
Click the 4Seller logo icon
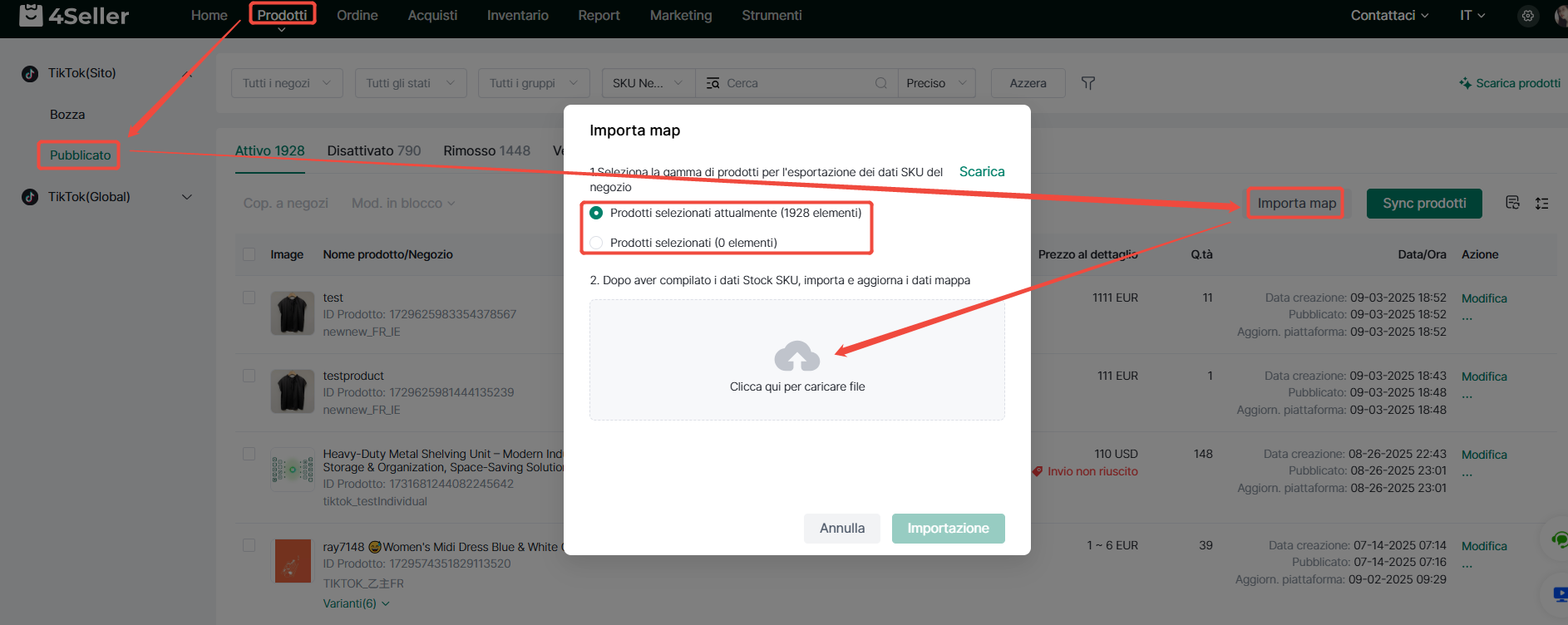pyautogui.click(x=31, y=15)
